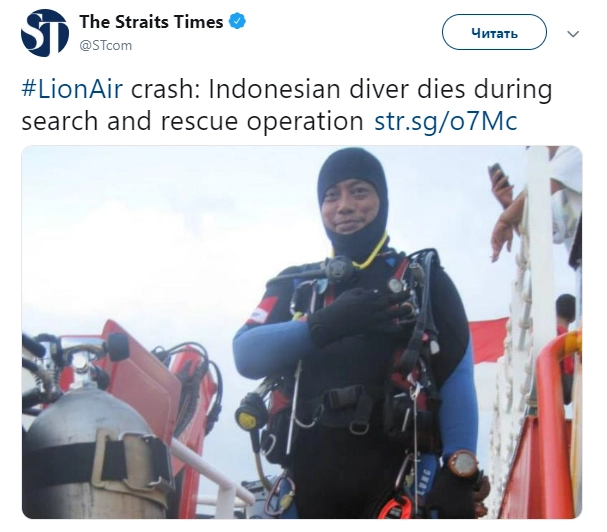Click the tweet text about Indonesian diver
The image size is (607, 532).
286,105
